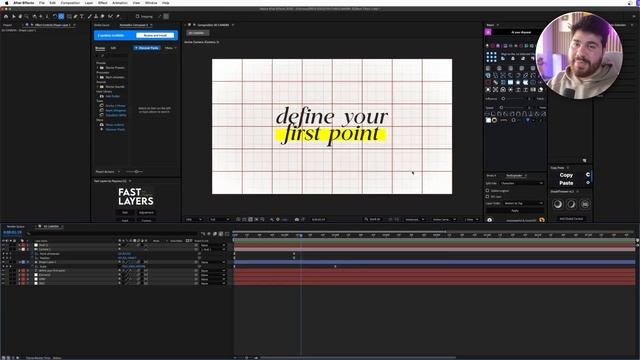This screenshot has height=360, width=640.
Task: Click the snapshot camera icon below viewer
Action: [297, 220]
